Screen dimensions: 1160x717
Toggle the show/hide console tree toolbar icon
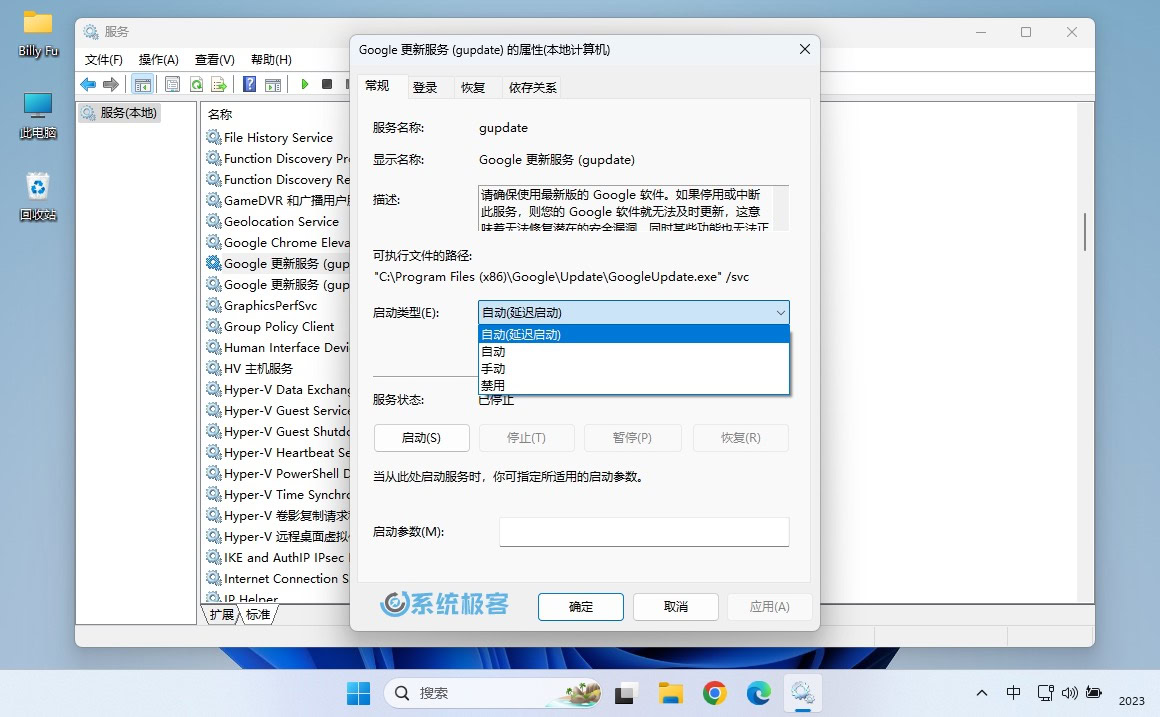(142, 84)
